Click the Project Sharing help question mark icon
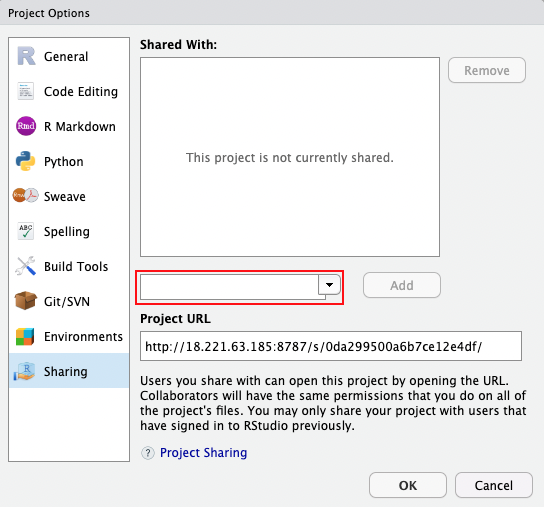This screenshot has width=544, height=507. pyautogui.click(x=148, y=453)
